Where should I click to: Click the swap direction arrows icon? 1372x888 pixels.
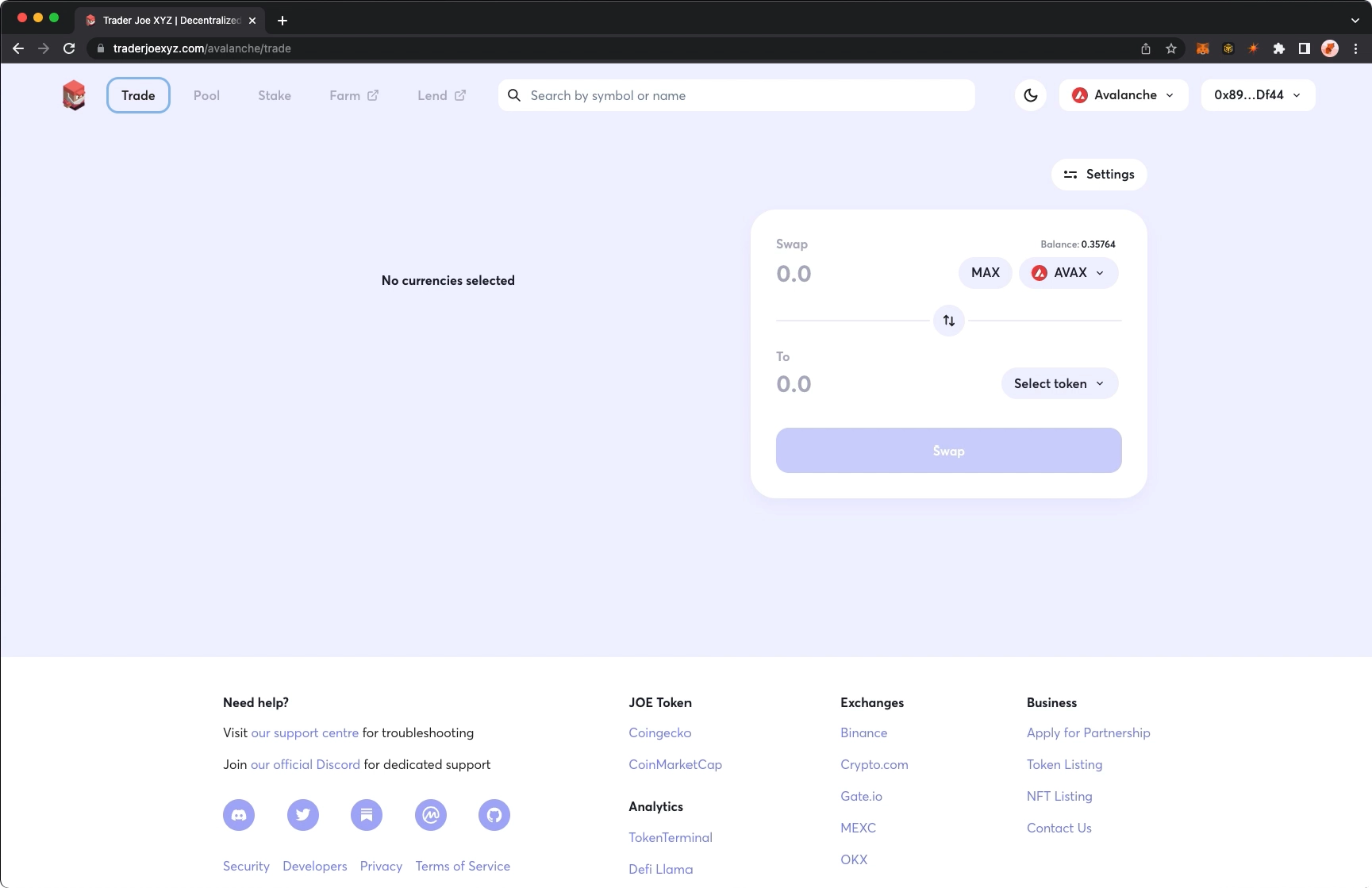(x=949, y=321)
